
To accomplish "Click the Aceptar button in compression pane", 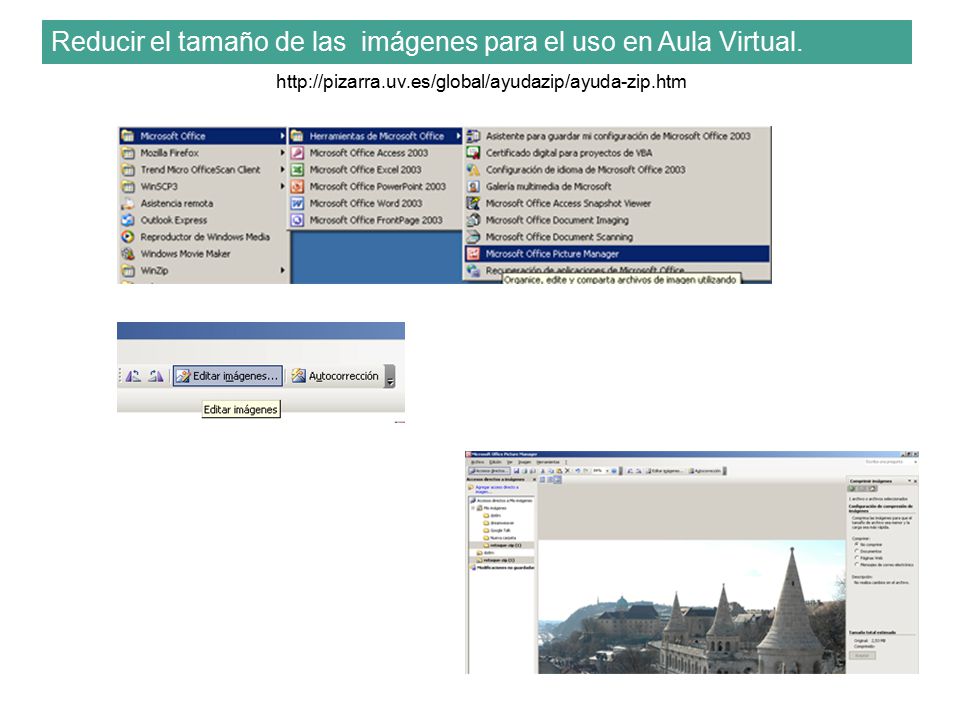I will coord(862,655).
